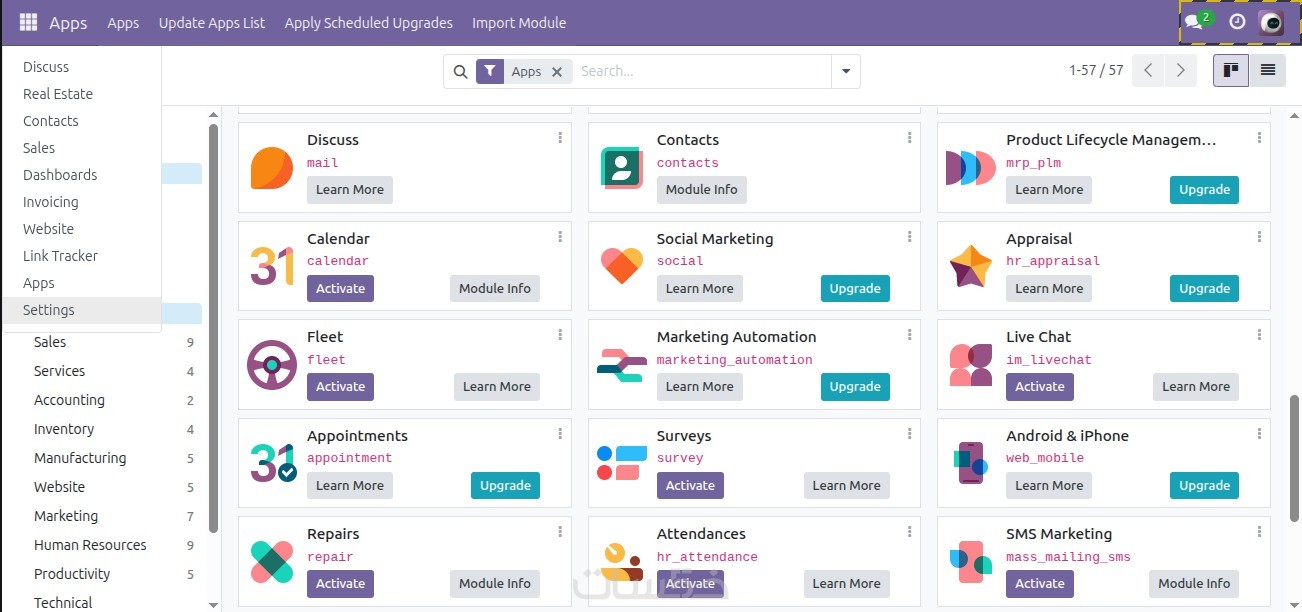Click the Android & iPhone app icon

point(970,463)
